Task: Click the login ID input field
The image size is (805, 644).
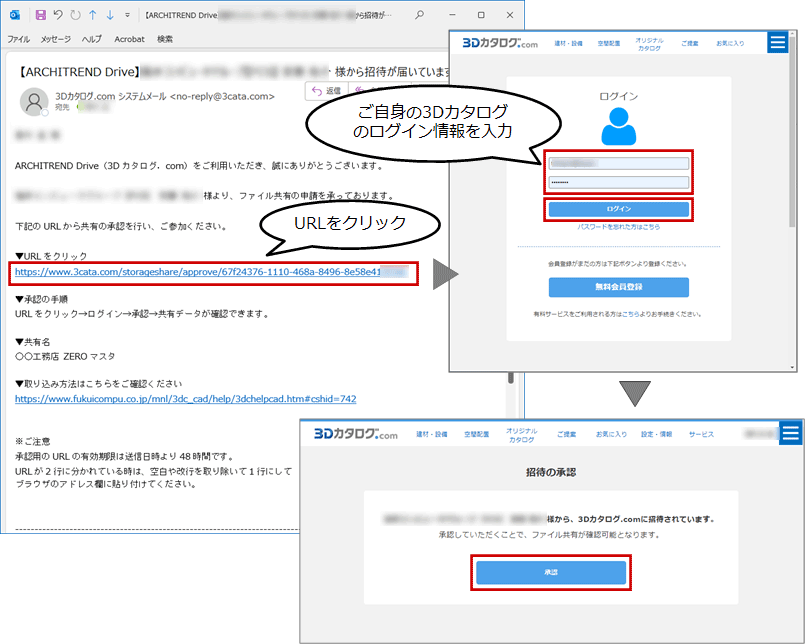Action: point(619,163)
